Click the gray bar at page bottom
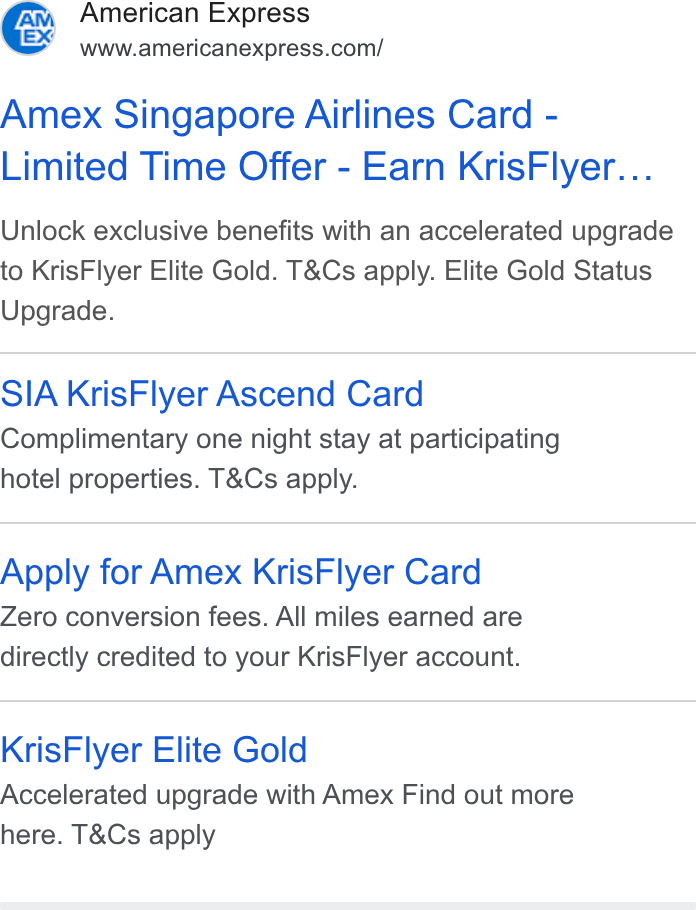696x910 pixels. click(x=348, y=906)
